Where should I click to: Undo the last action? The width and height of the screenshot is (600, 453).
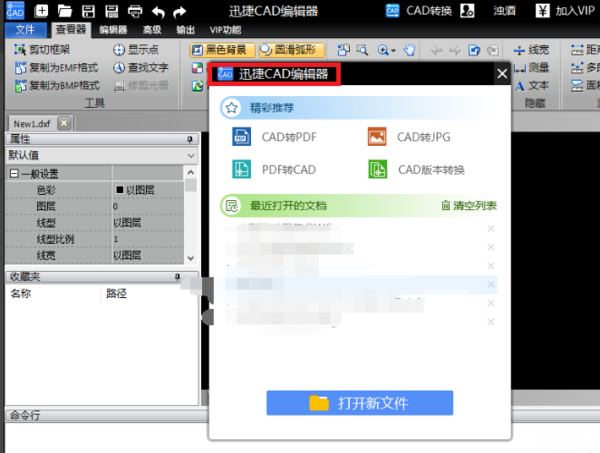[x=158, y=12]
